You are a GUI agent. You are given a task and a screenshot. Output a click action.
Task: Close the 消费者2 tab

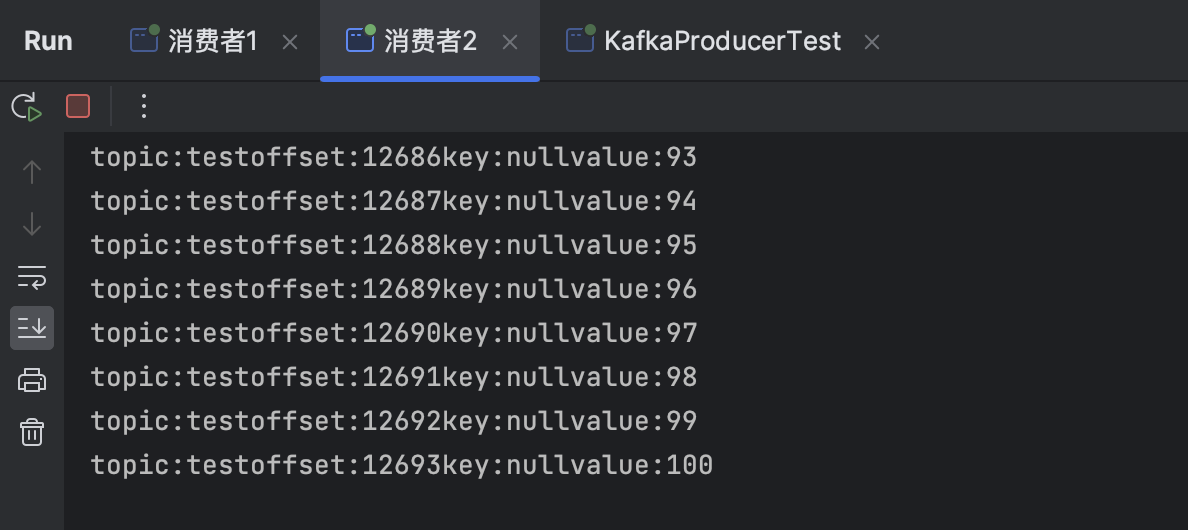(x=510, y=42)
